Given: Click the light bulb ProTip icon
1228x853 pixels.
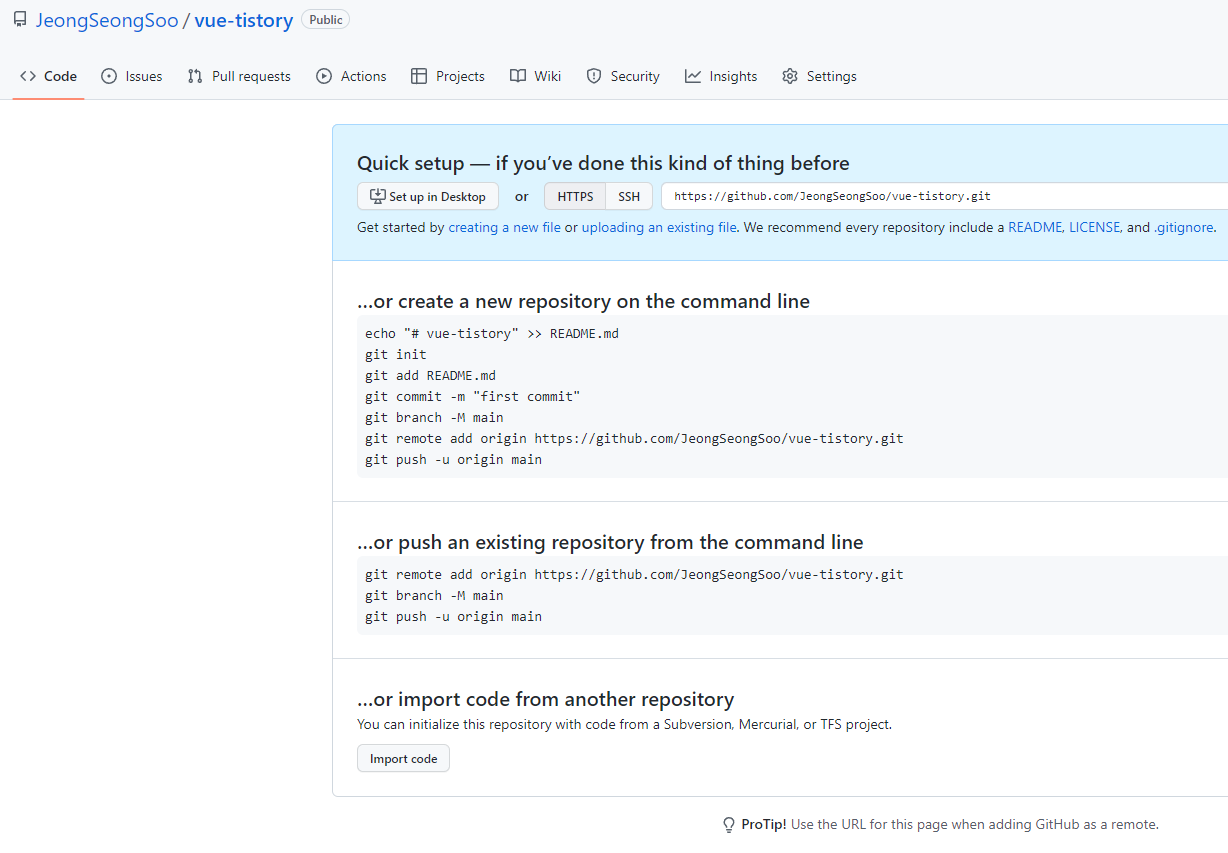Looking at the screenshot, I should (729, 825).
